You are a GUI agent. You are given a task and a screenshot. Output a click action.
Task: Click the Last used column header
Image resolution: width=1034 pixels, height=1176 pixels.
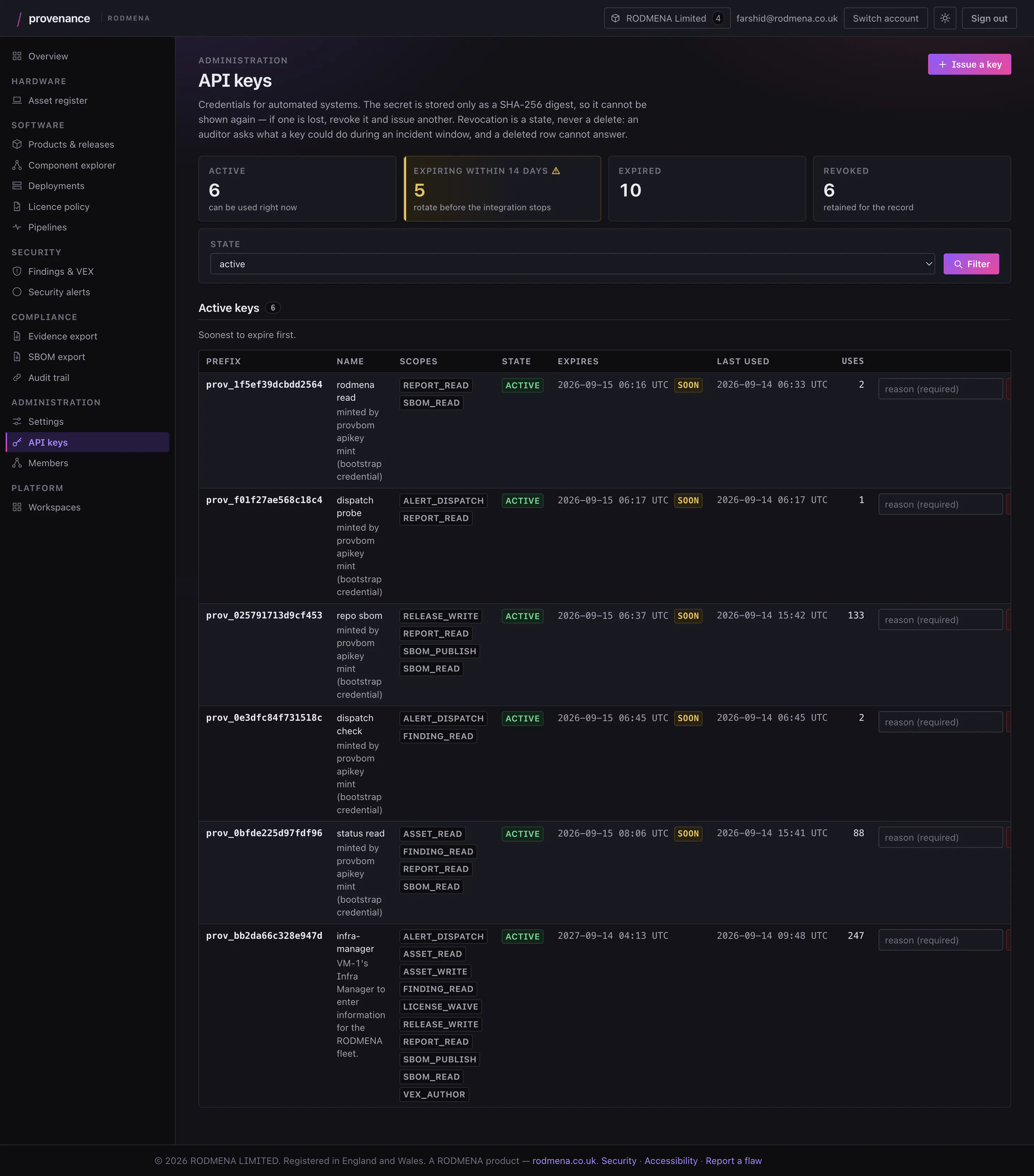click(x=743, y=361)
